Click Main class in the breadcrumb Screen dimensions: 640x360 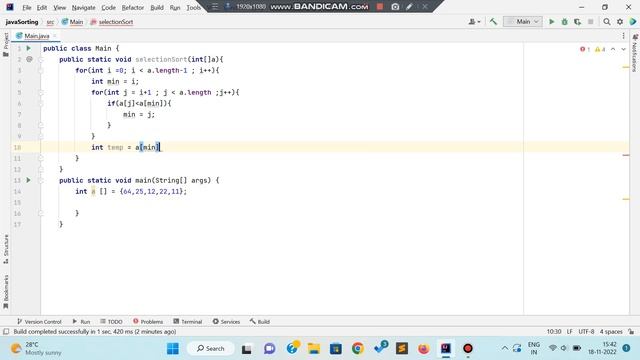[72, 22]
